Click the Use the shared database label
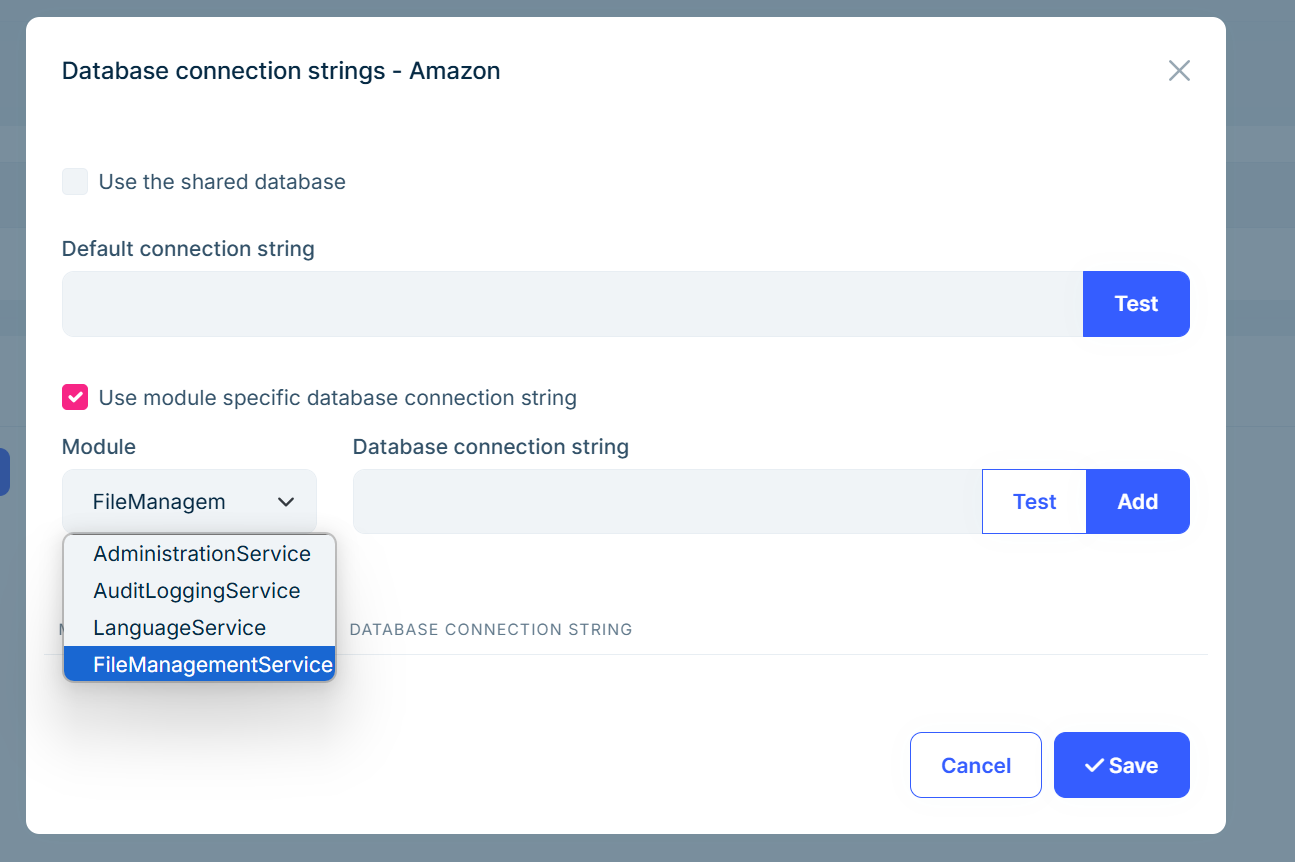Screen dimensions: 1295x862 222,182
